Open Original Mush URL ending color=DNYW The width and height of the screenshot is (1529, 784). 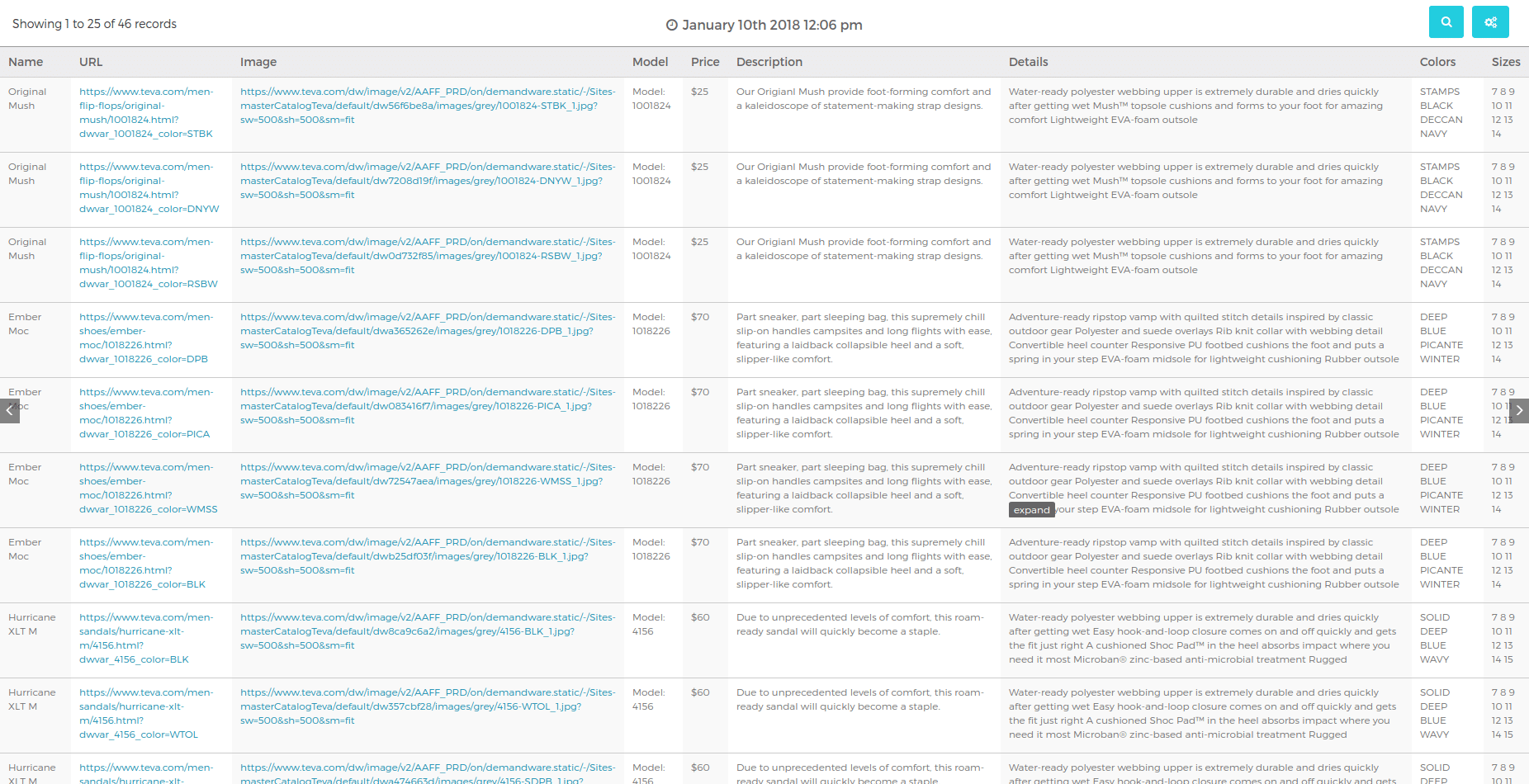[x=149, y=188]
